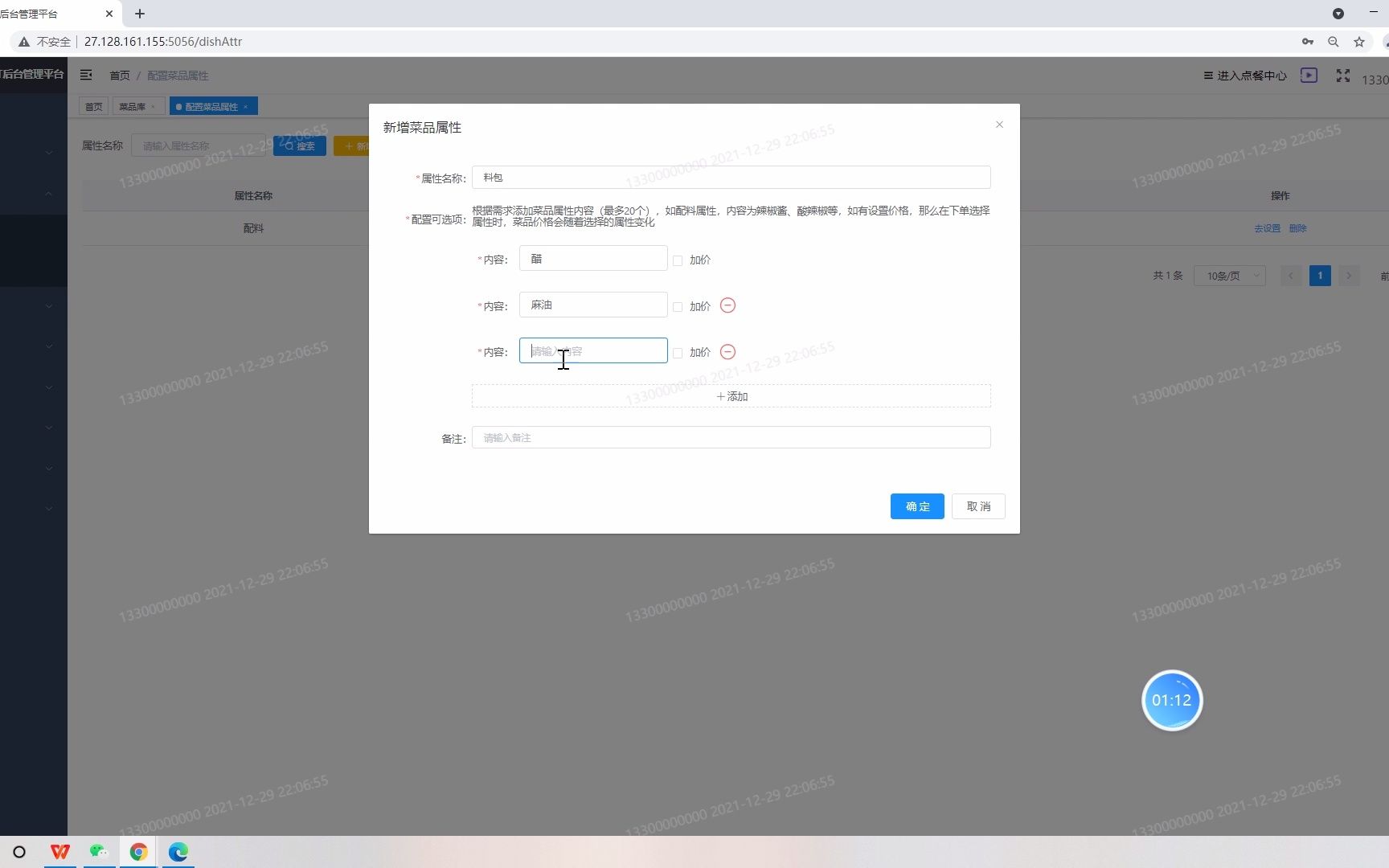1389x868 pixels.
Task: Select page 1 in pagination
Action: (1320, 276)
